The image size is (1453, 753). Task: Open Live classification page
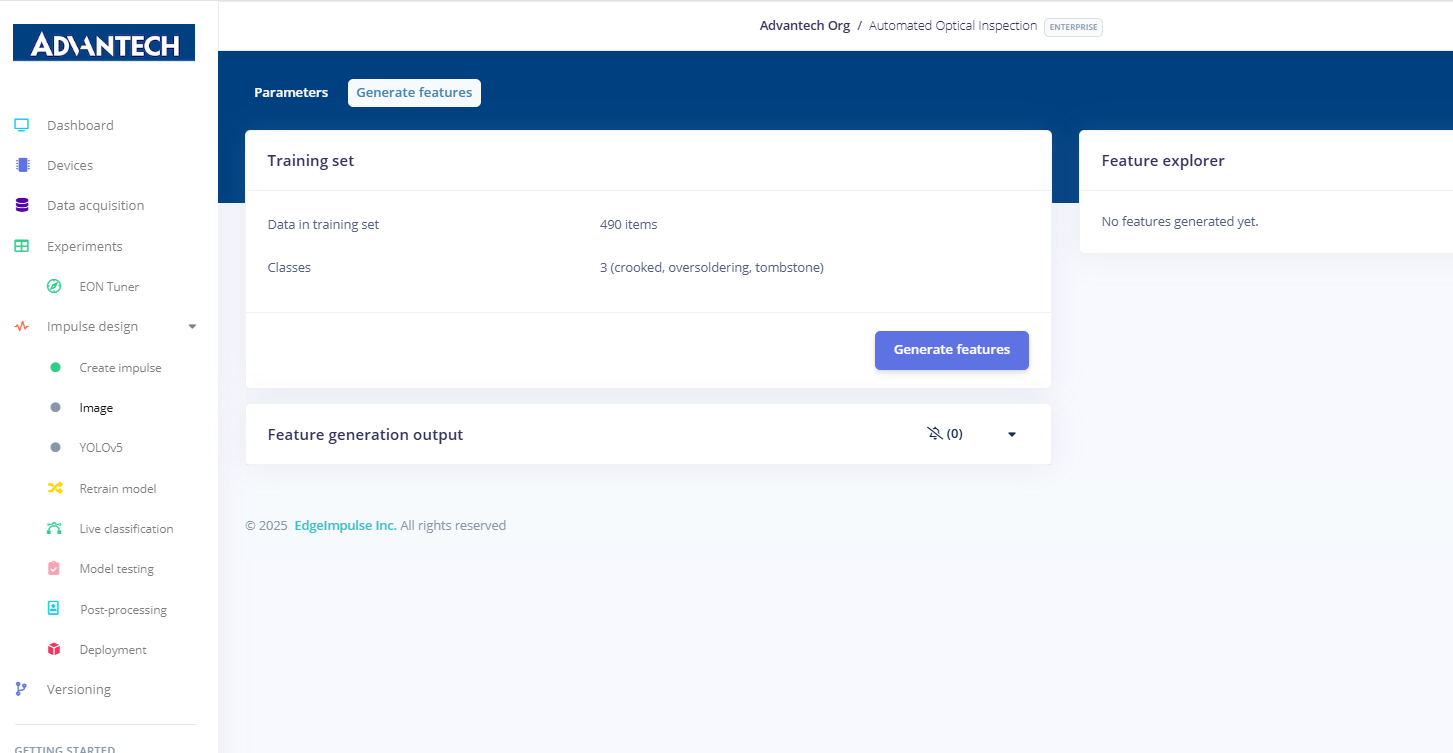pyautogui.click(x=126, y=528)
